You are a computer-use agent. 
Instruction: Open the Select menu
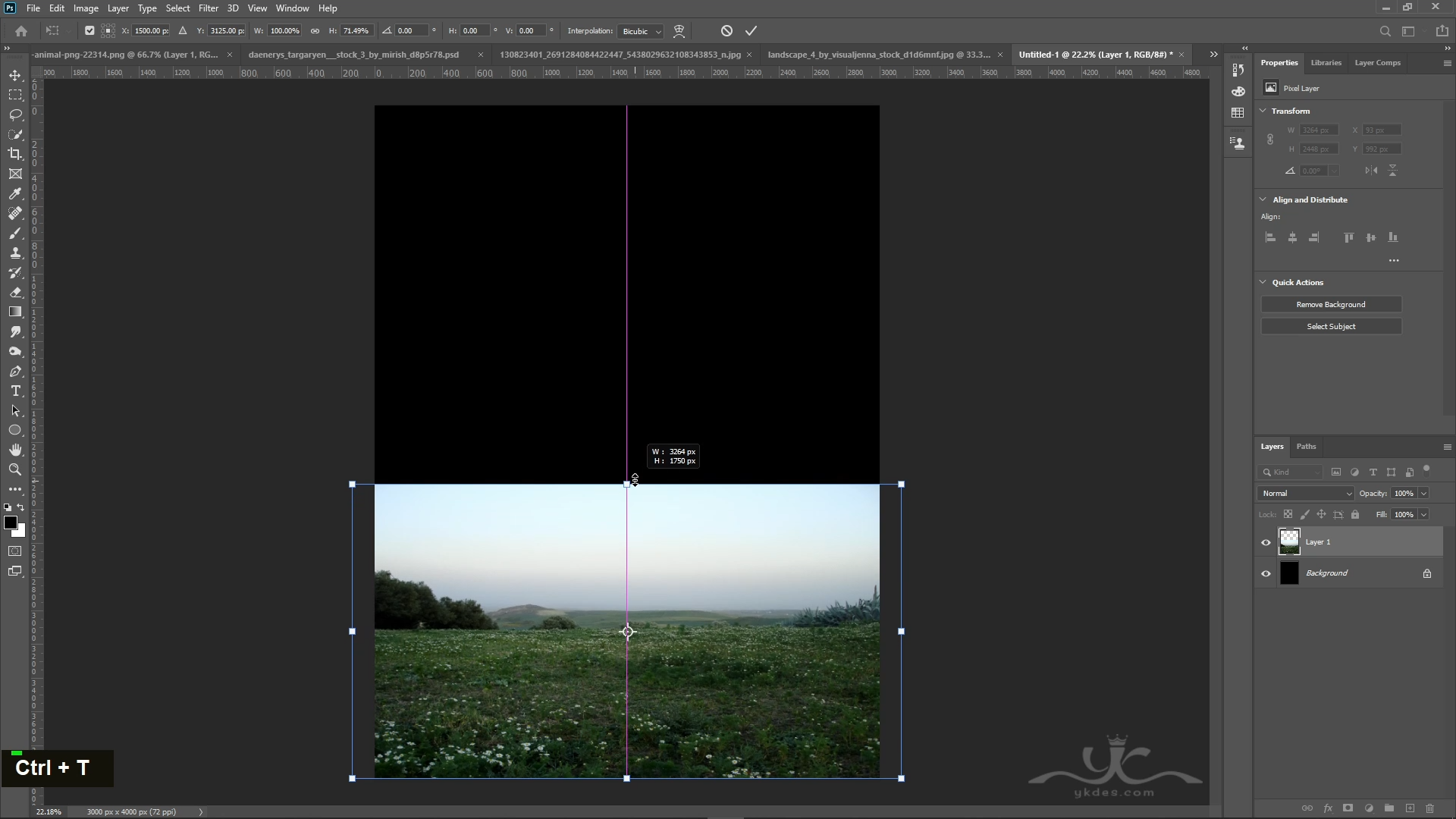(177, 8)
